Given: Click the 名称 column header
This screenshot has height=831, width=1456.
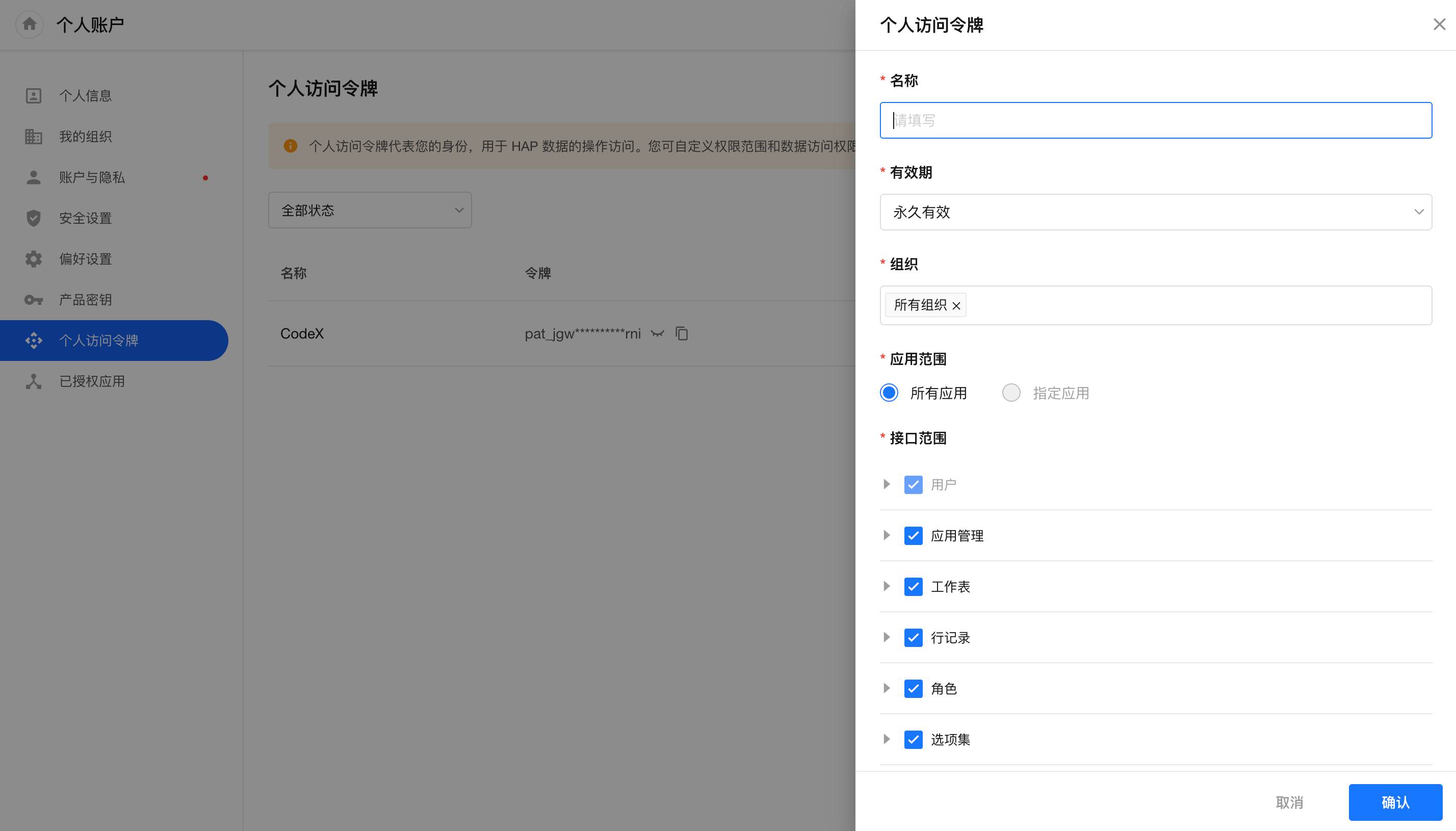Looking at the screenshot, I should (x=294, y=273).
